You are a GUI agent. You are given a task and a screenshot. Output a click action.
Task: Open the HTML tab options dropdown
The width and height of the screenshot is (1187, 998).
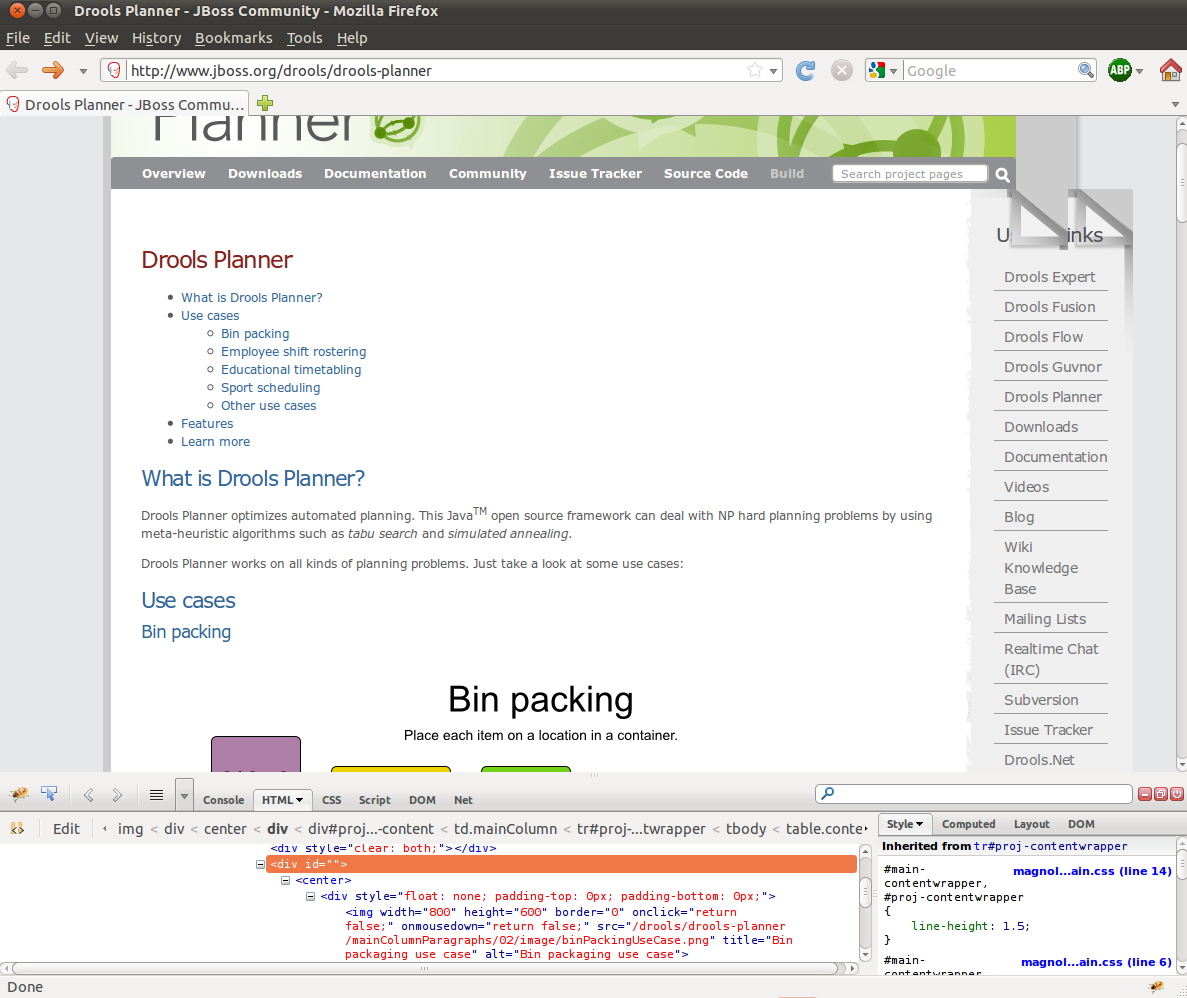point(300,800)
